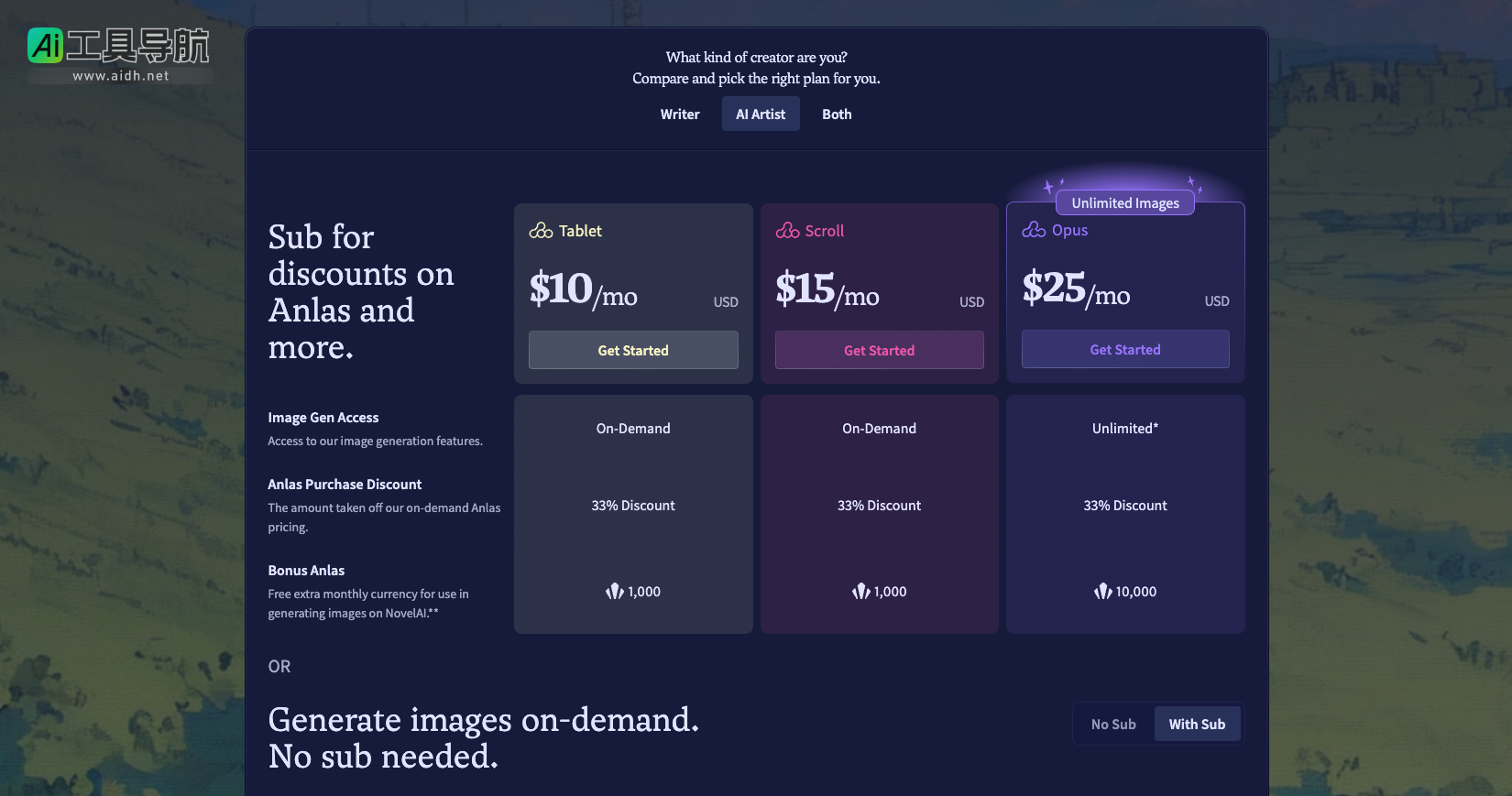The height and width of the screenshot is (796, 1512).
Task: Click the Tablet plan icon
Action: (541, 231)
